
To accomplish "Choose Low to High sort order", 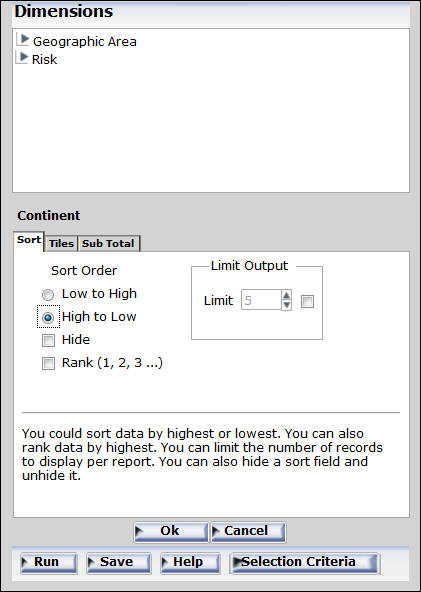I will pyautogui.click(x=48, y=294).
